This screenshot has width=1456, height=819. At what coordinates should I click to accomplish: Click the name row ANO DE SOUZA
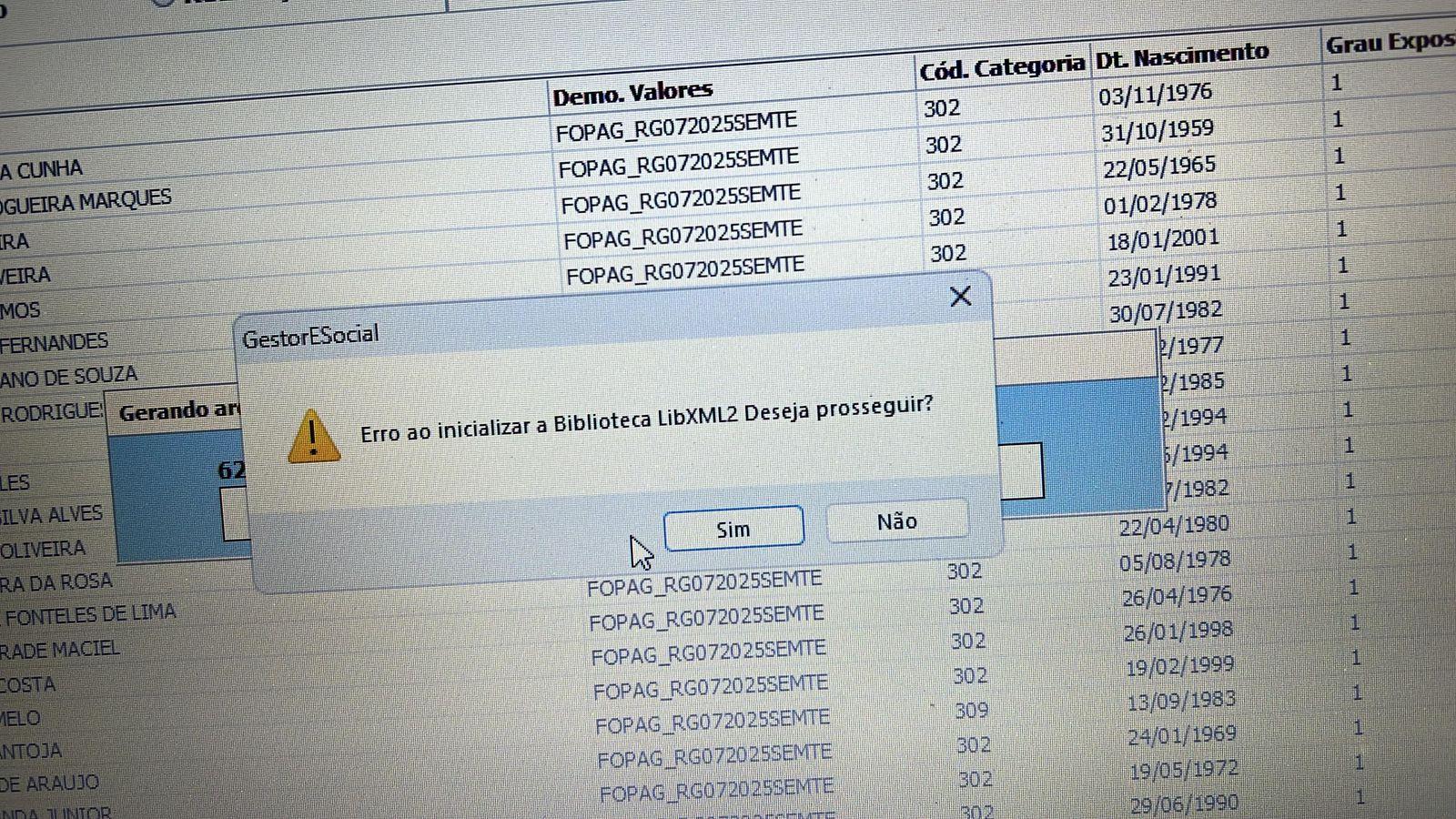68,376
